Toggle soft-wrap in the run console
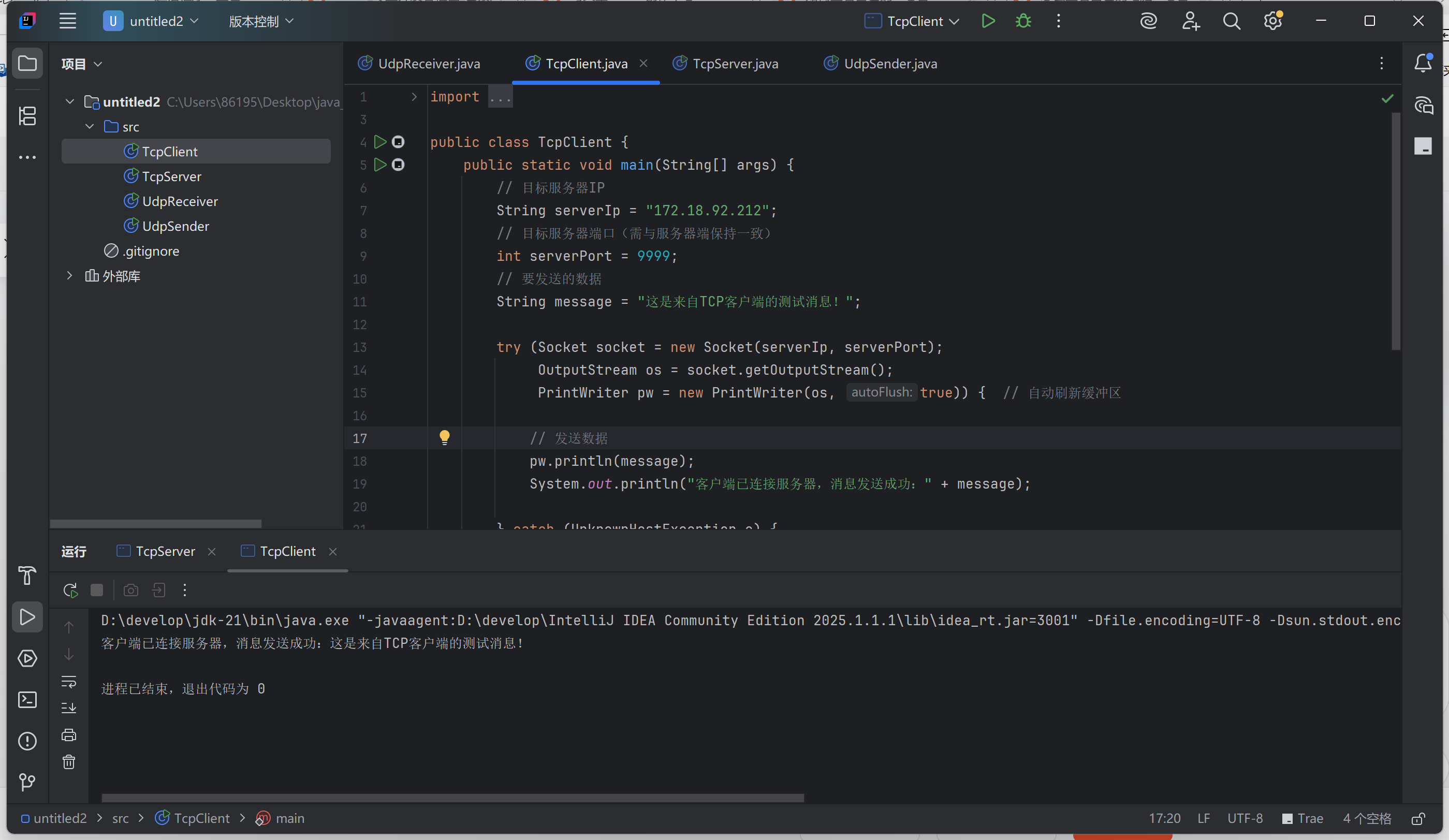This screenshot has width=1449, height=840. click(69, 681)
